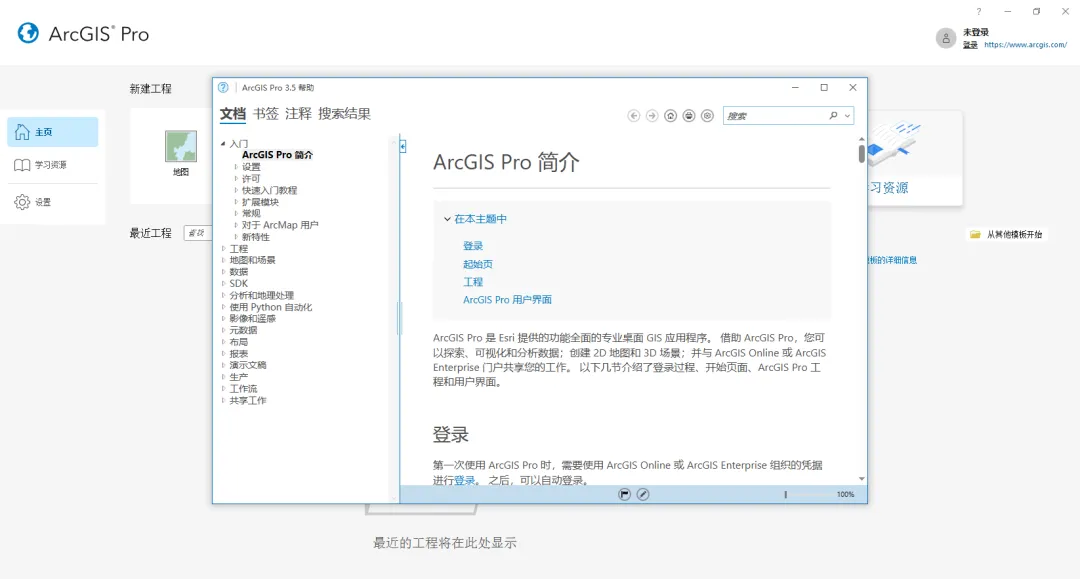The height and width of the screenshot is (579, 1080).
Task: Select 共享工作 tree item
Action: 248,401
